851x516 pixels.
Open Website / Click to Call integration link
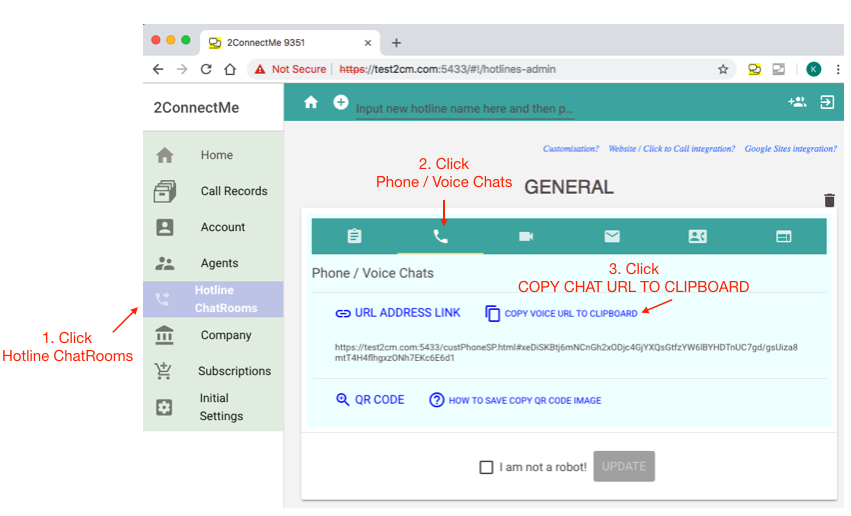(x=671, y=149)
